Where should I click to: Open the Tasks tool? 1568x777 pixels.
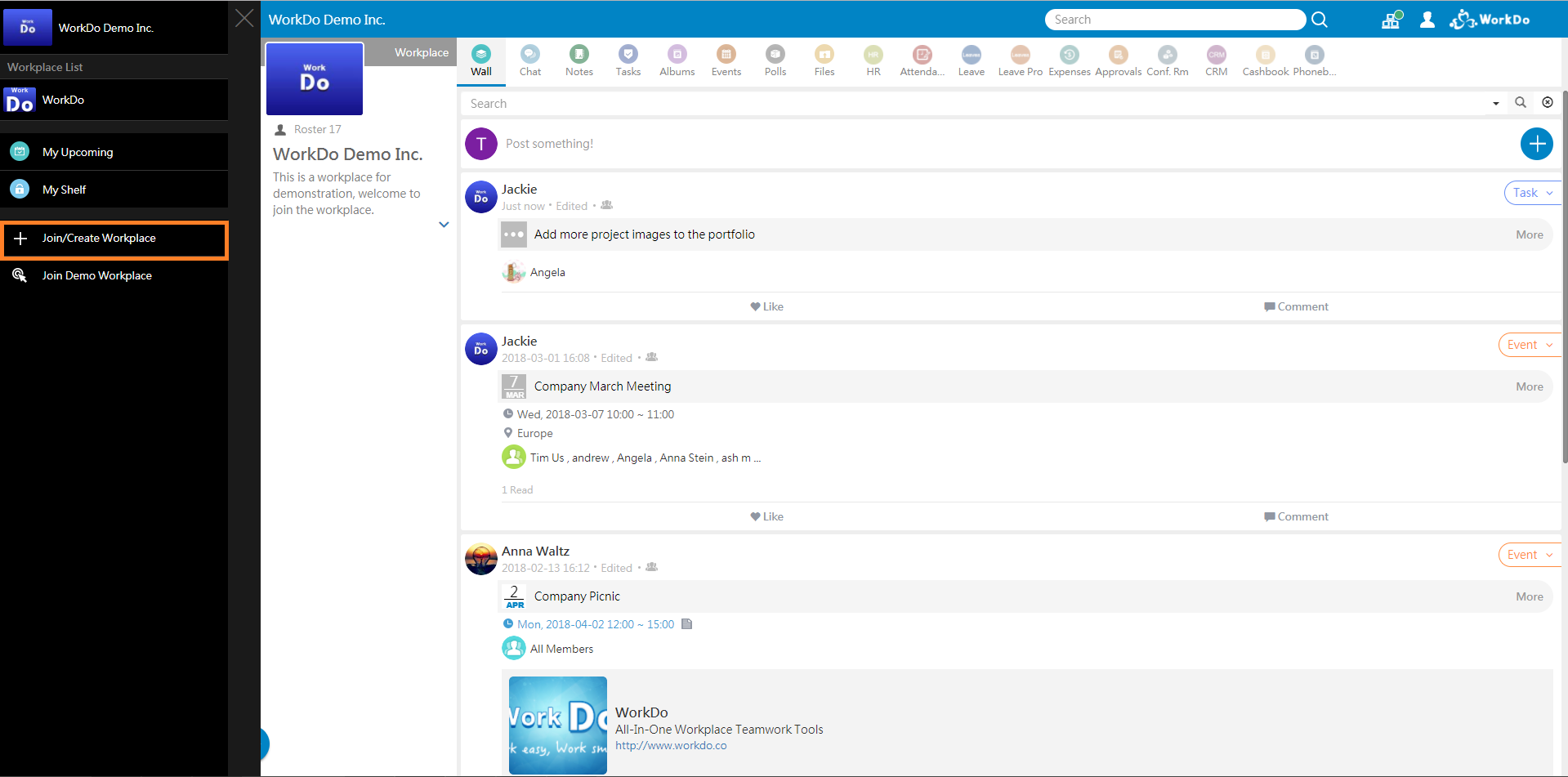628,61
